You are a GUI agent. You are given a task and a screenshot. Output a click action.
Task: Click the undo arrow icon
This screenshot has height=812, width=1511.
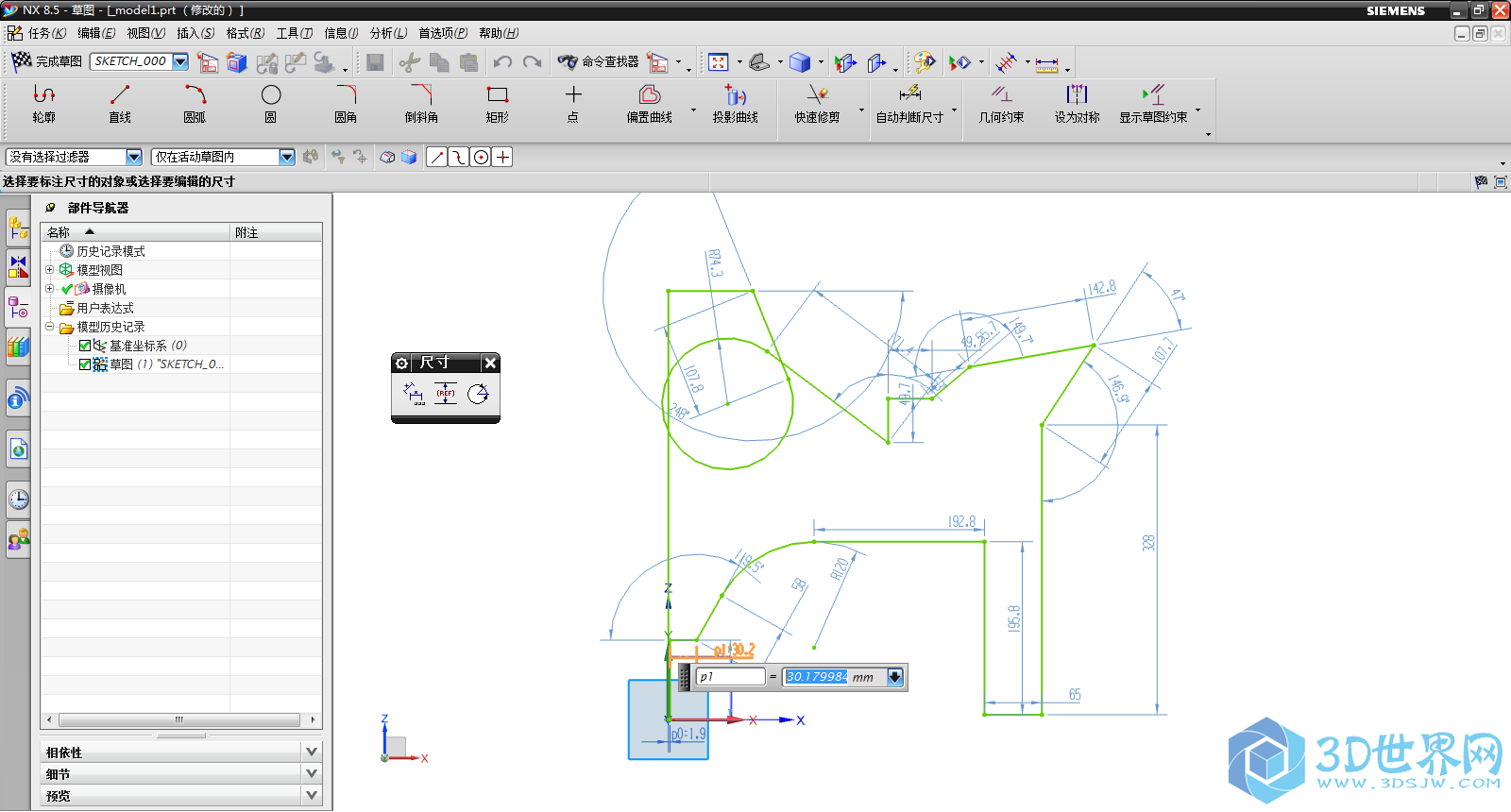point(502,62)
